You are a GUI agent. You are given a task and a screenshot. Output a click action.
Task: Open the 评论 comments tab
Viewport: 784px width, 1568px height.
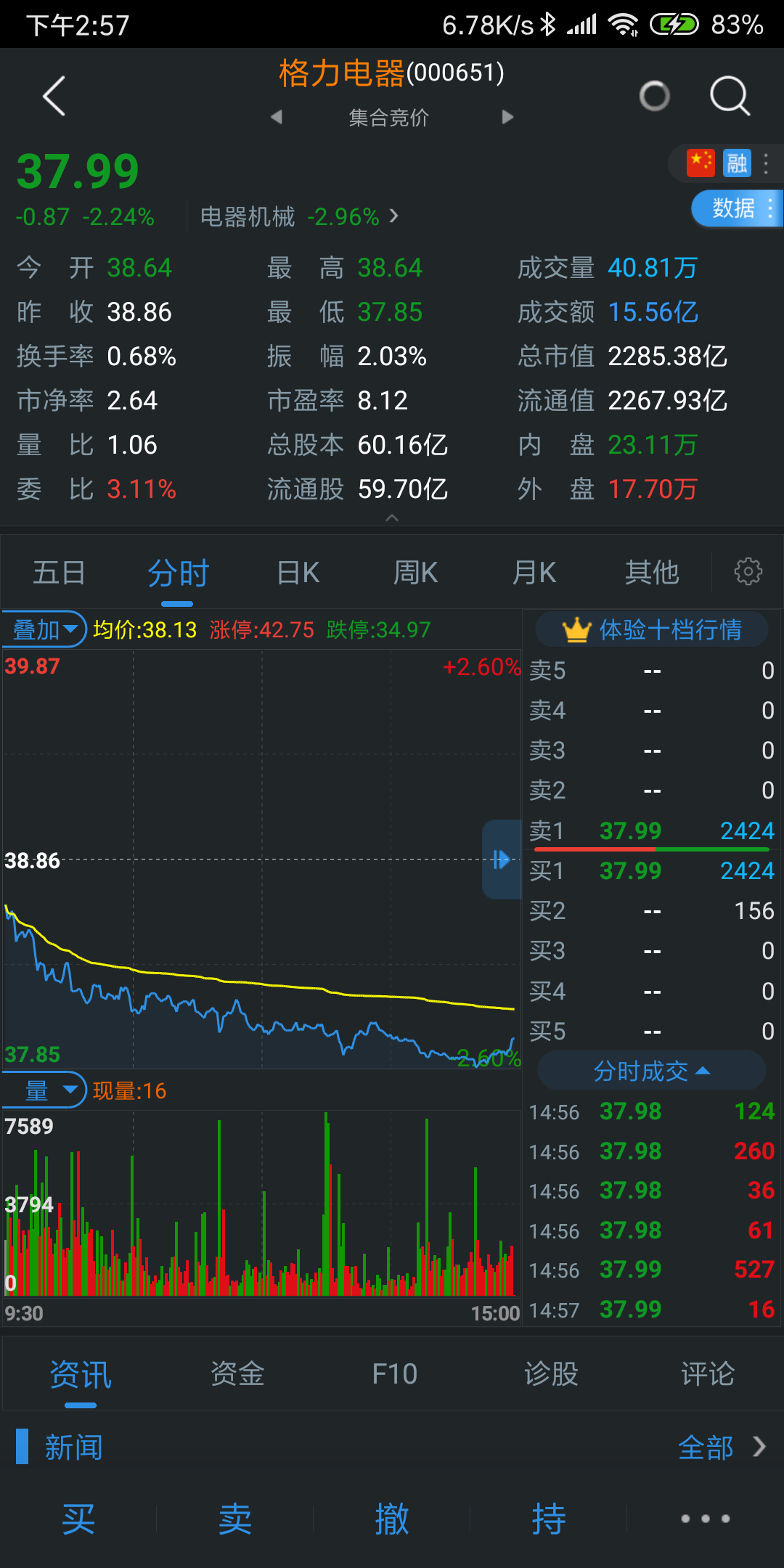708,1374
